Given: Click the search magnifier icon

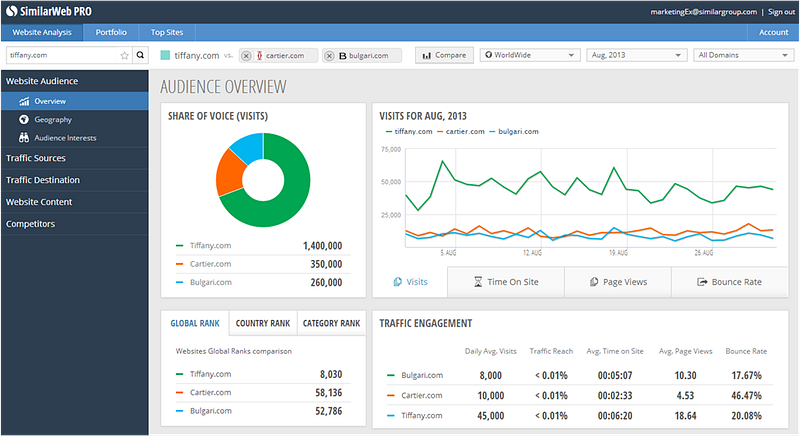Looking at the screenshot, I should [140, 56].
